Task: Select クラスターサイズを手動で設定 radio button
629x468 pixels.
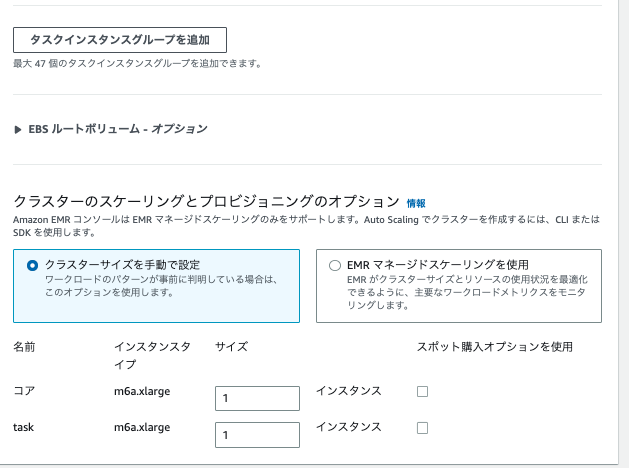Action: (32, 265)
